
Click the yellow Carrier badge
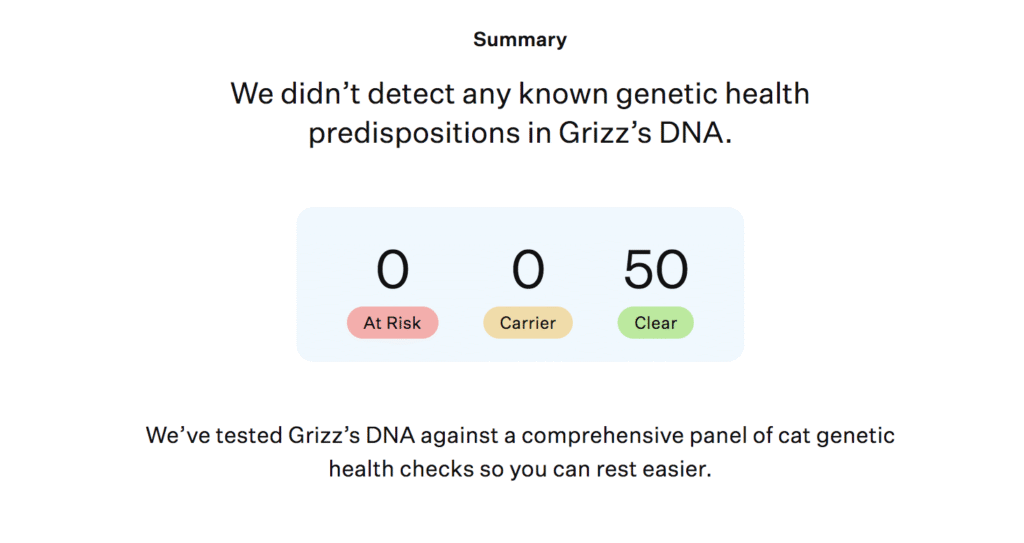(528, 323)
